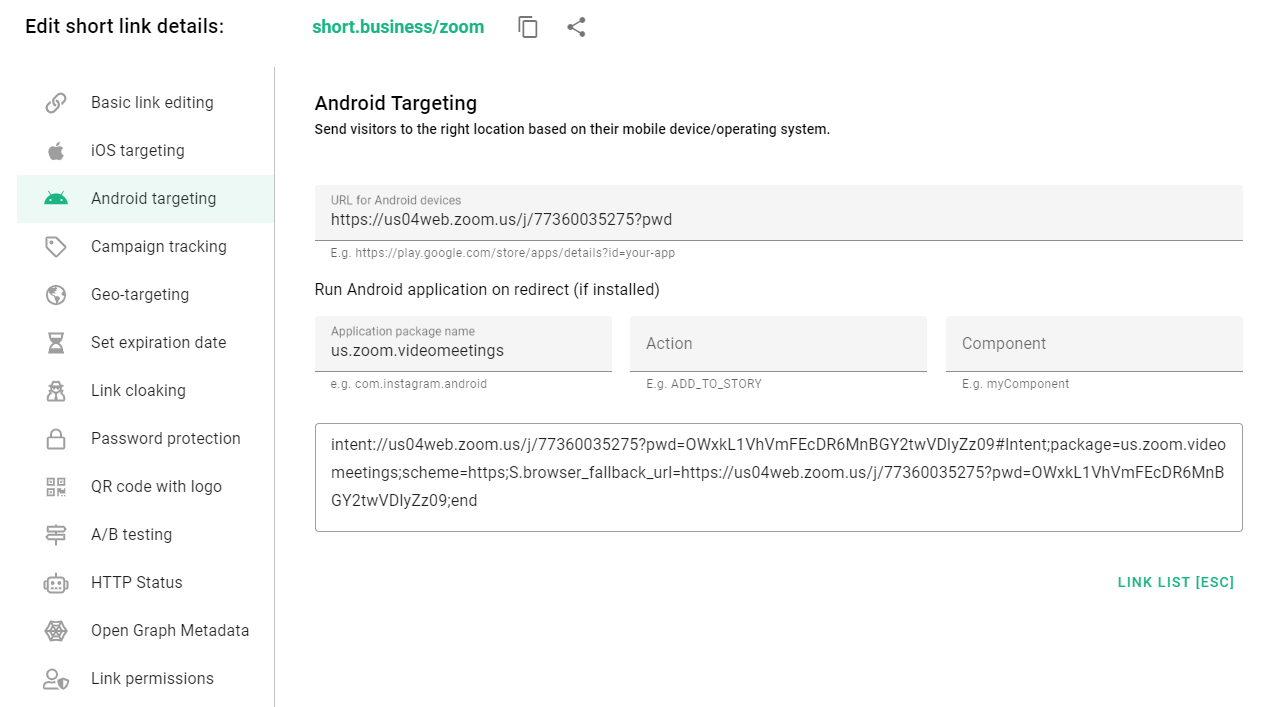Open Geo-targeting via the globe icon
This screenshot has width=1282, height=707.
tap(55, 294)
